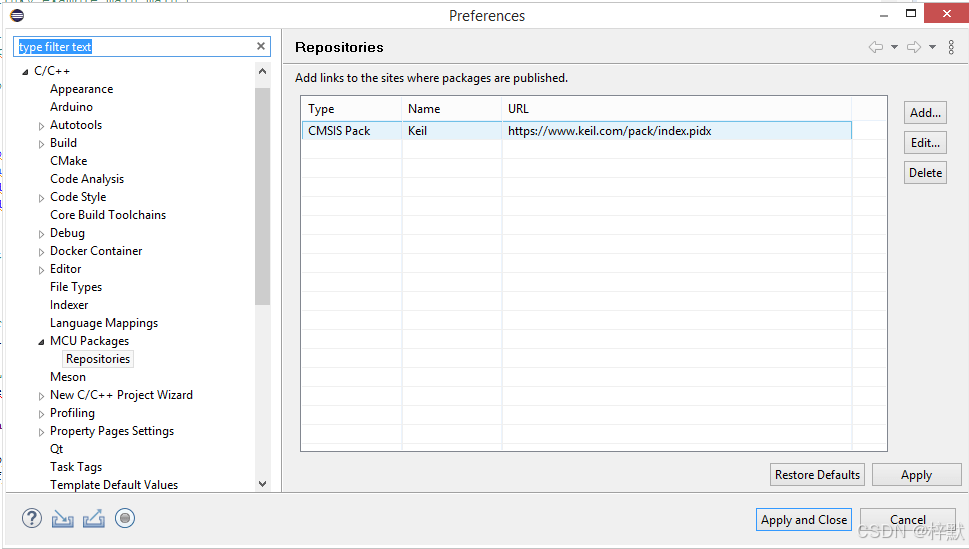Expand the Editor tree node
Viewport: 969px width, 549px height.
pos(41,270)
